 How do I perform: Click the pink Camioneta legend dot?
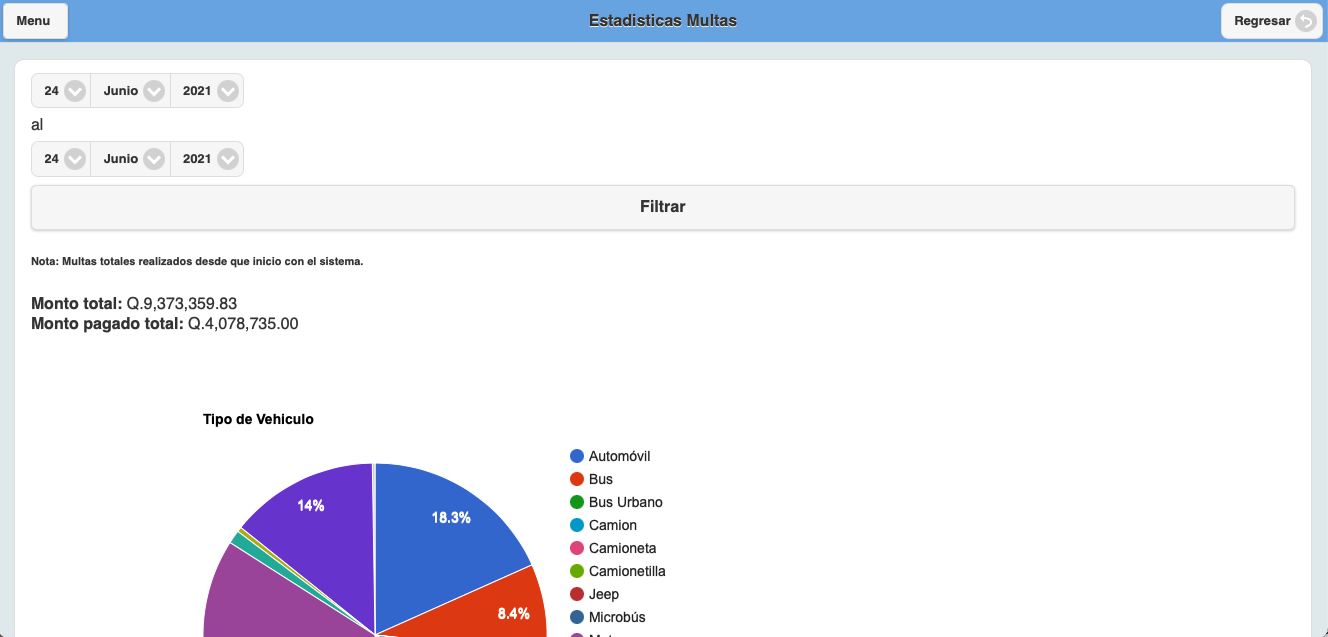pyautogui.click(x=577, y=548)
